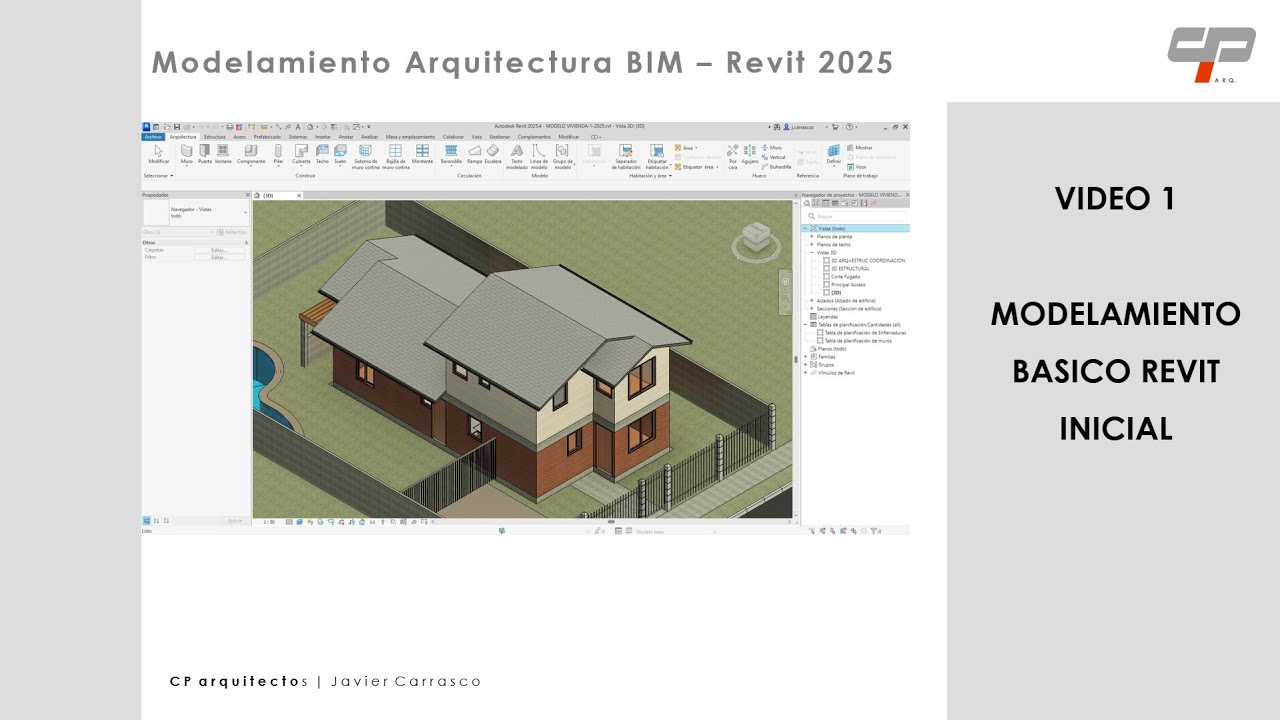Open the Habitación y área panel dropdown

[x=650, y=175]
